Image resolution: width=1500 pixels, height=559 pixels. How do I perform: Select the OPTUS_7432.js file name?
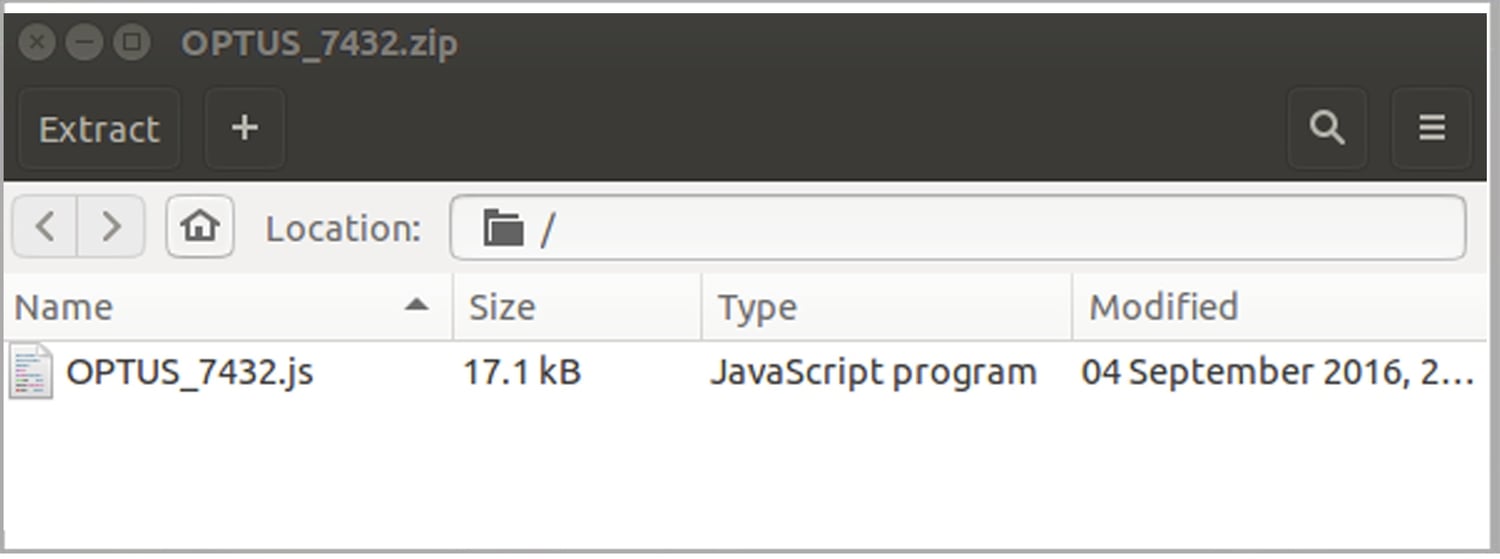click(x=190, y=372)
